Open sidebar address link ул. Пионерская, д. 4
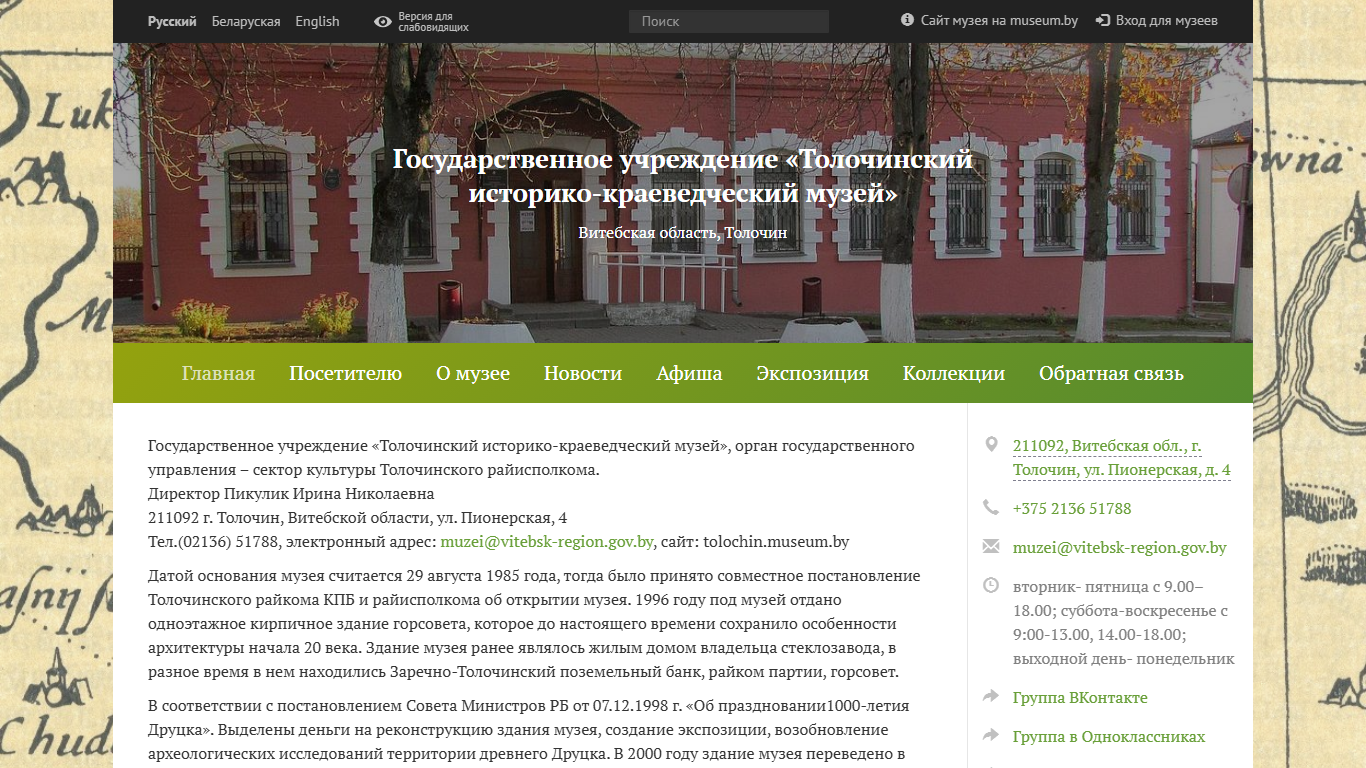 click(x=1122, y=458)
